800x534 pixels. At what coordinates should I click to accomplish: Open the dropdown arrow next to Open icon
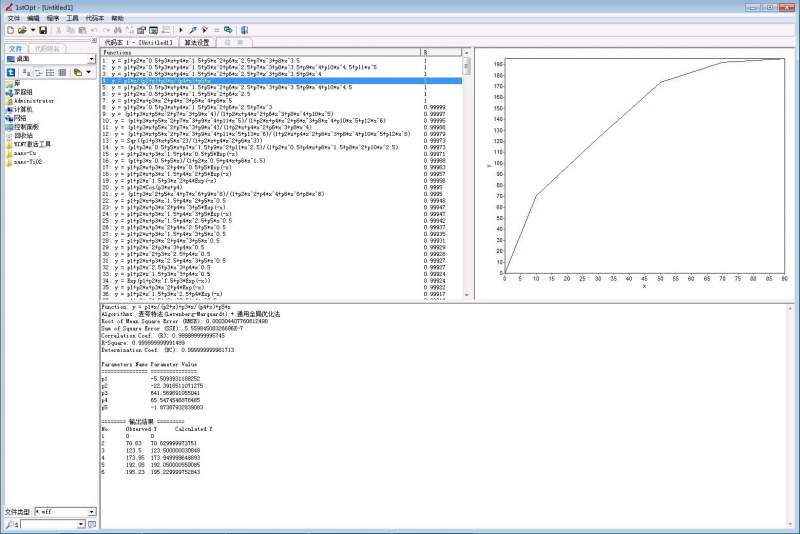pyautogui.click(x=33, y=31)
